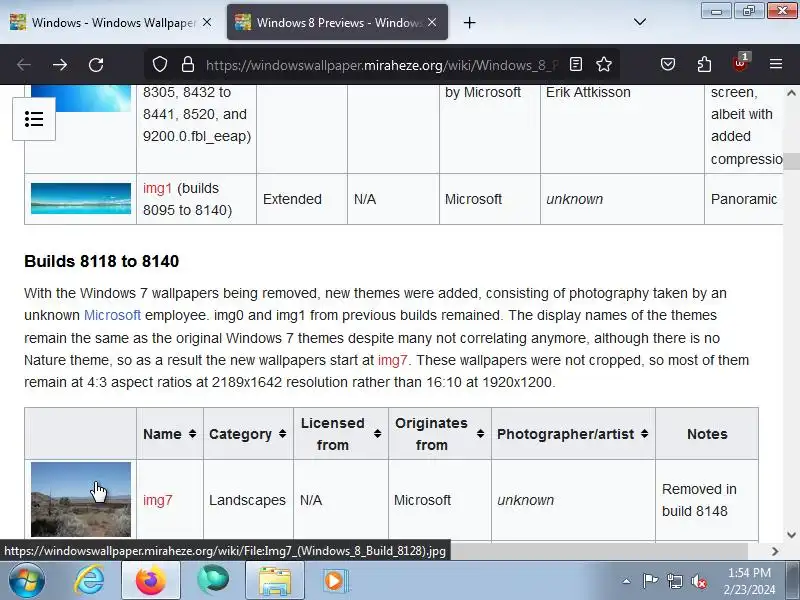Select Windows 8 Previews tab
This screenshot has height=600, width=800.
click(x=337, y=22)
